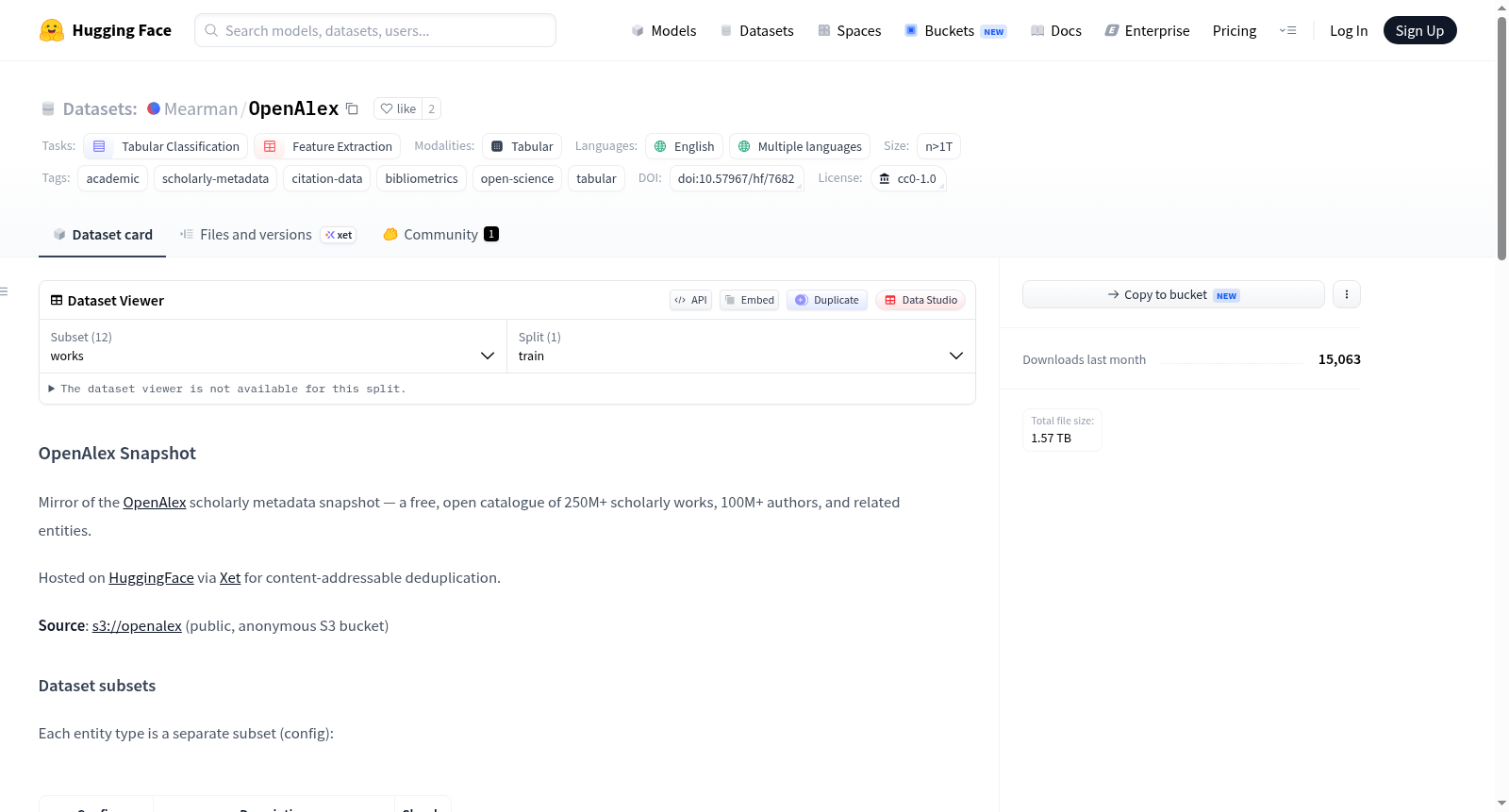The image size is (1509, 812).
Task: Click the Duplicate button
Action: [x=826, y=300]
